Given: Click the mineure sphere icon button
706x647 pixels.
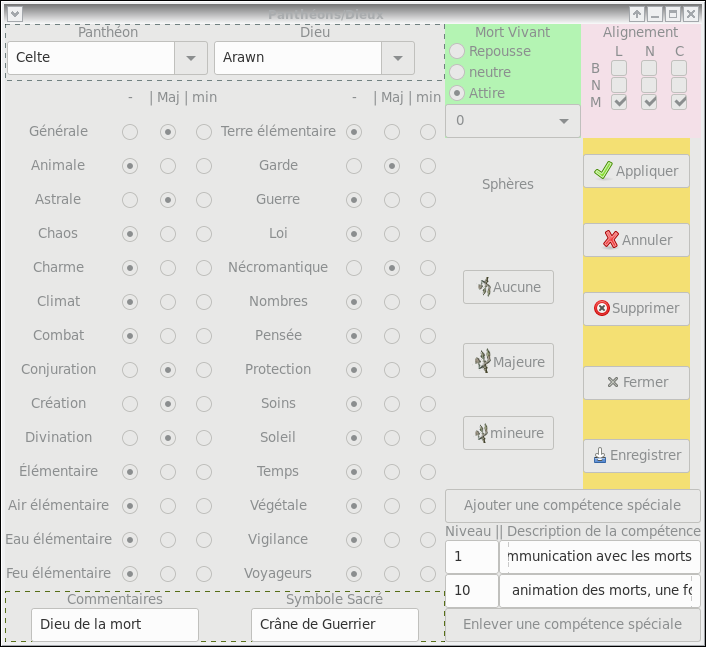Looking at the screenshot, I should tap(481, 433).
